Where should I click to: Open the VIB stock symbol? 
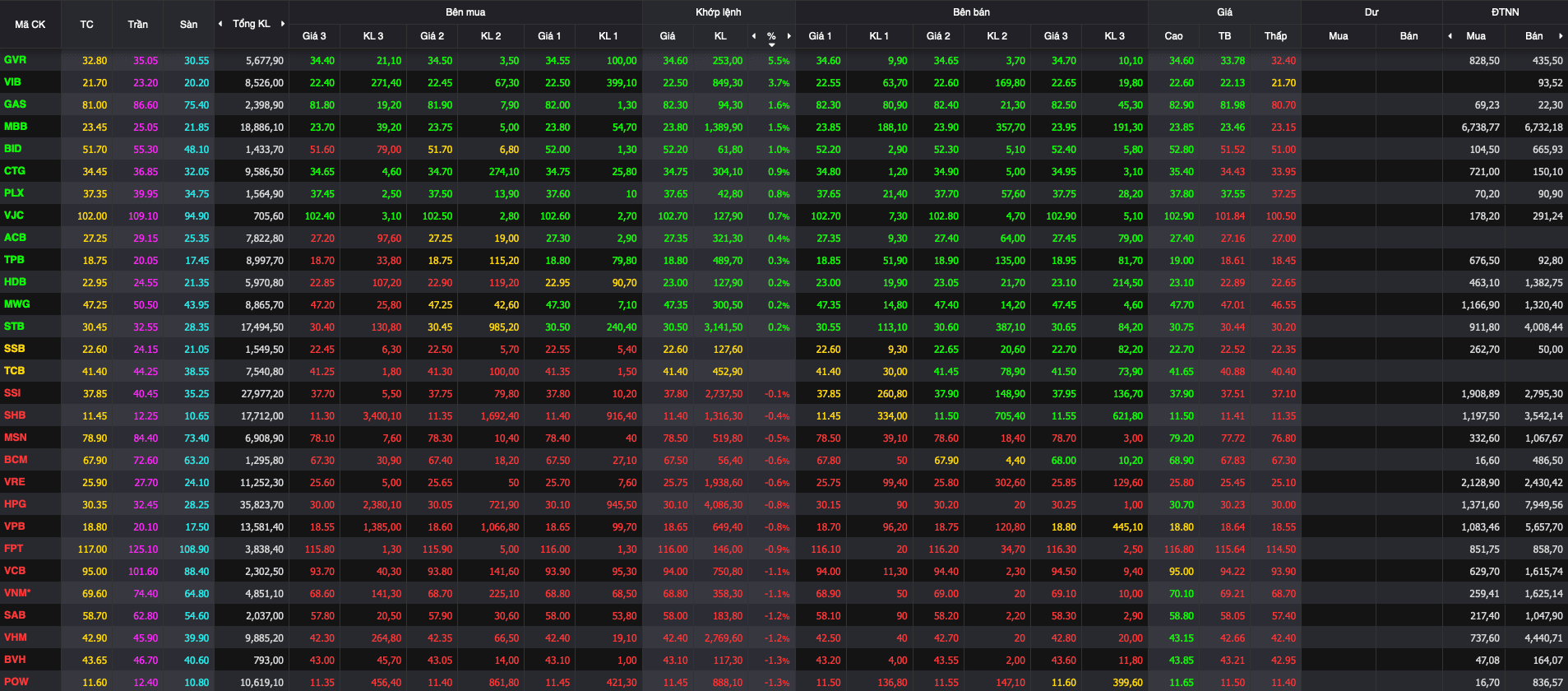12,82
